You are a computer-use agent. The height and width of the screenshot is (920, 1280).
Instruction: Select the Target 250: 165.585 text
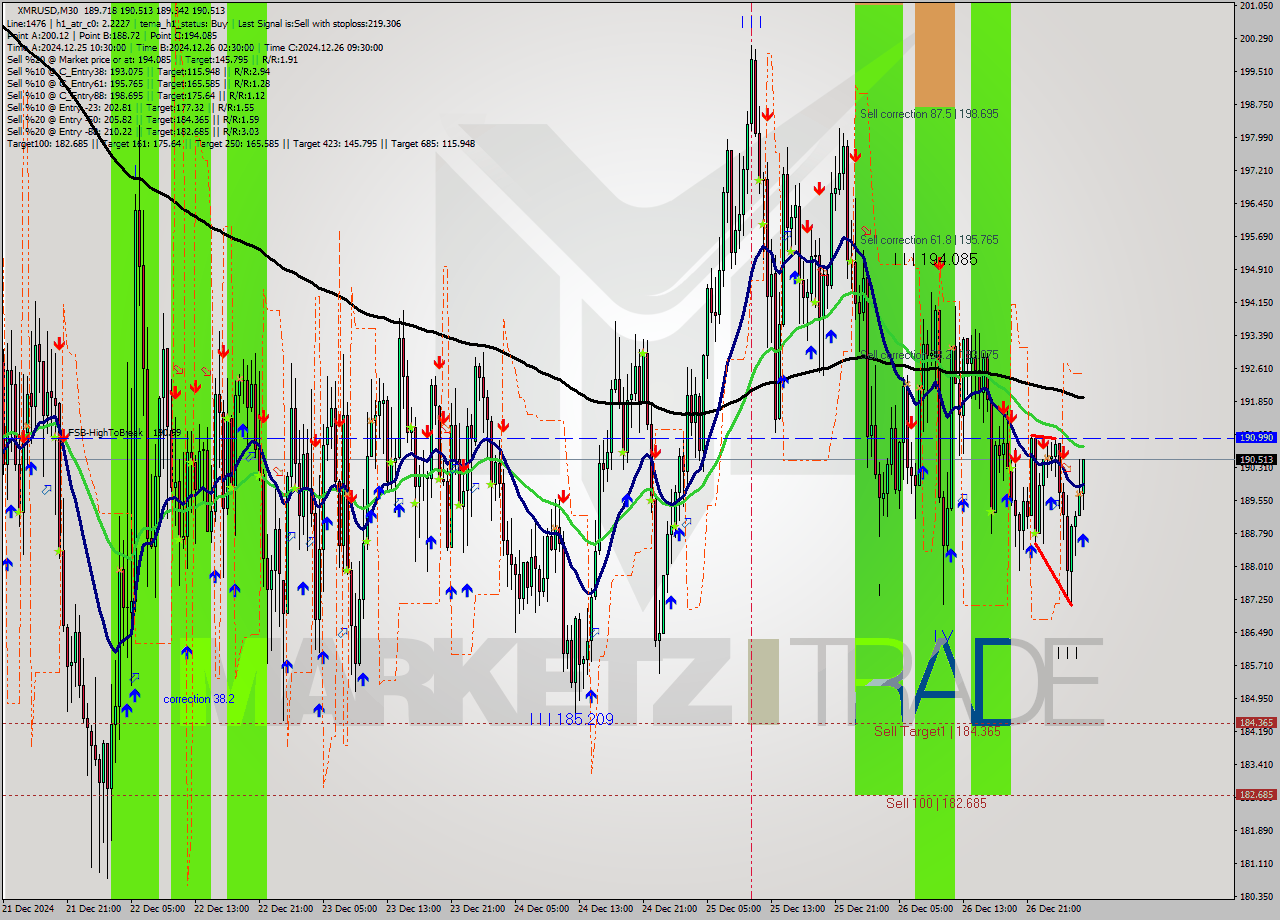point(238,144)
